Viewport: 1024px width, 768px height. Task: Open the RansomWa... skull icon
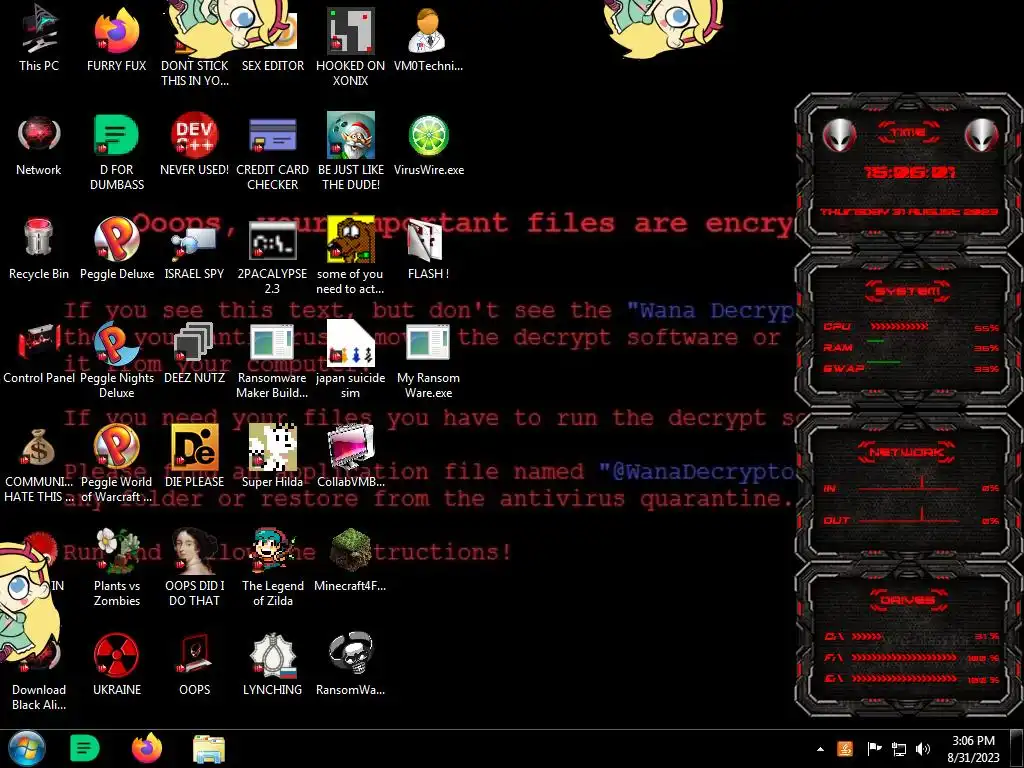tap(350, 664)
